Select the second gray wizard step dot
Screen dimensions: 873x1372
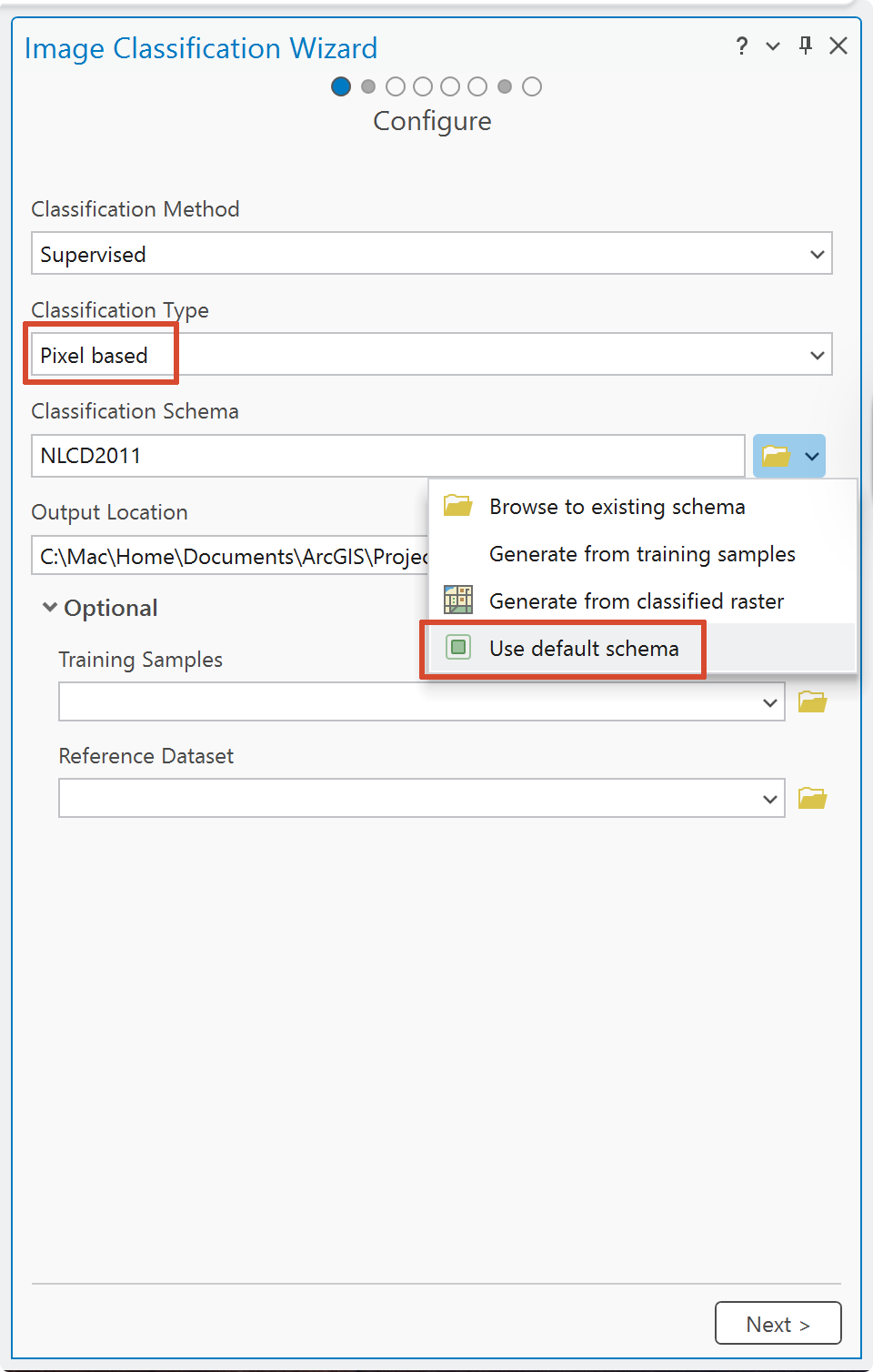point(368,86)
